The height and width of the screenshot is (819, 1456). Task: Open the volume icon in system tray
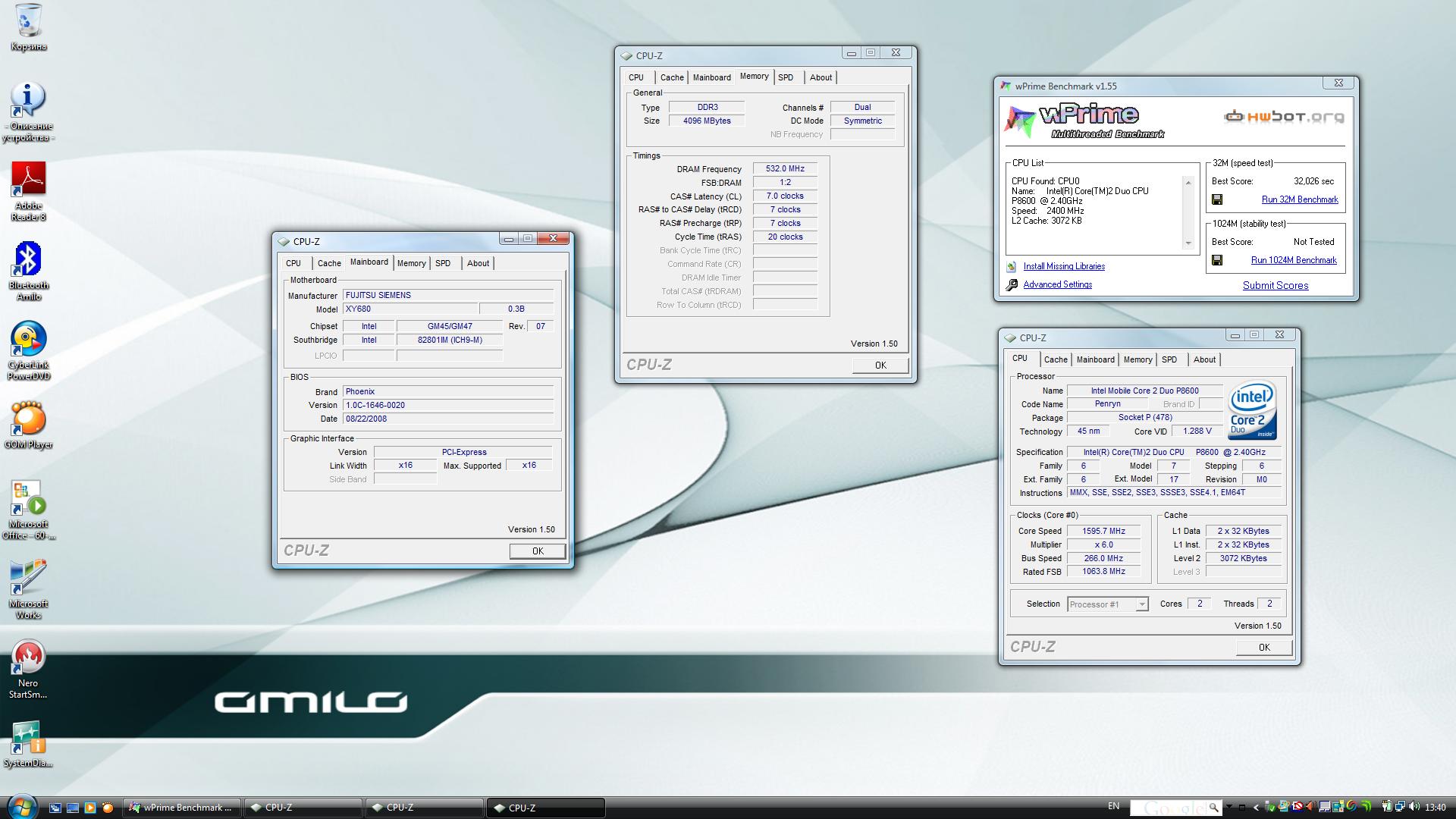pyautogui.click(x=1414, y=807)
